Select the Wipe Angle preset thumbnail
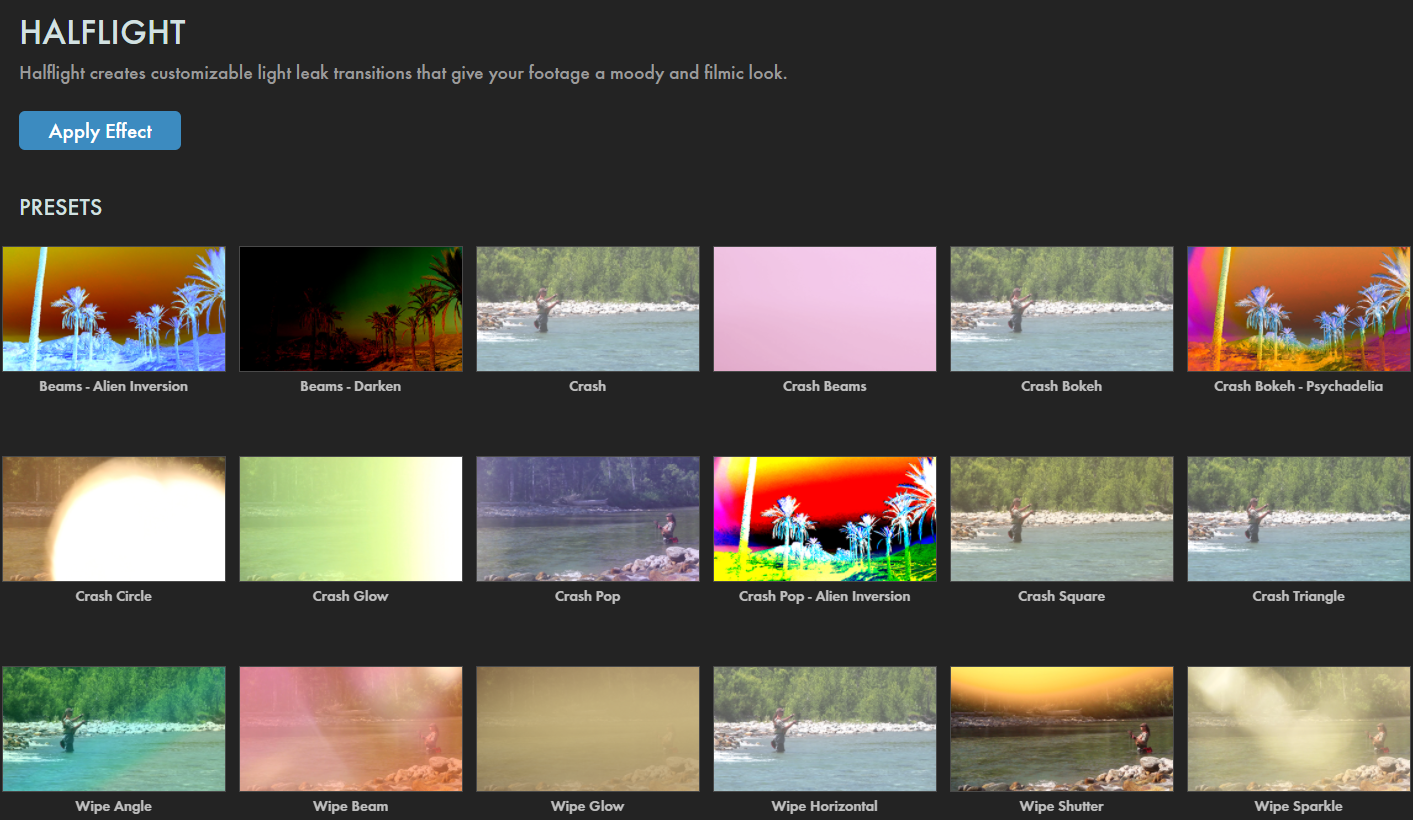This screenshot has width=1413, height=820. 114,729
